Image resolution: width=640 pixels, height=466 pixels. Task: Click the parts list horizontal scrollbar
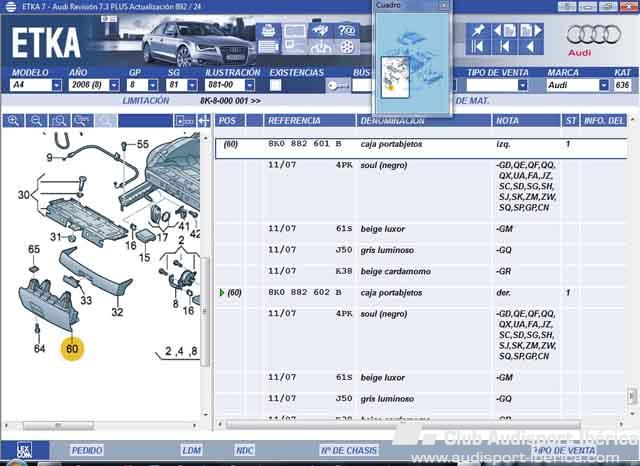pos(402,425)
